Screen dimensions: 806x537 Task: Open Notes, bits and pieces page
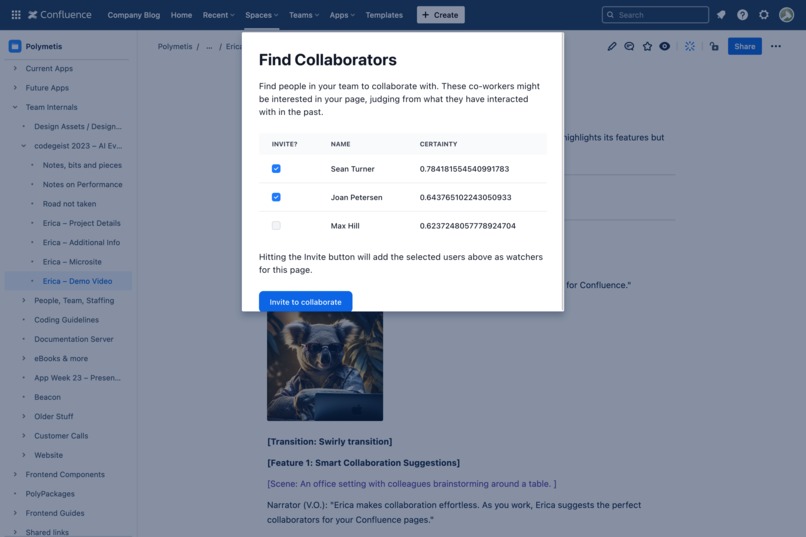[x=82, y=165]
